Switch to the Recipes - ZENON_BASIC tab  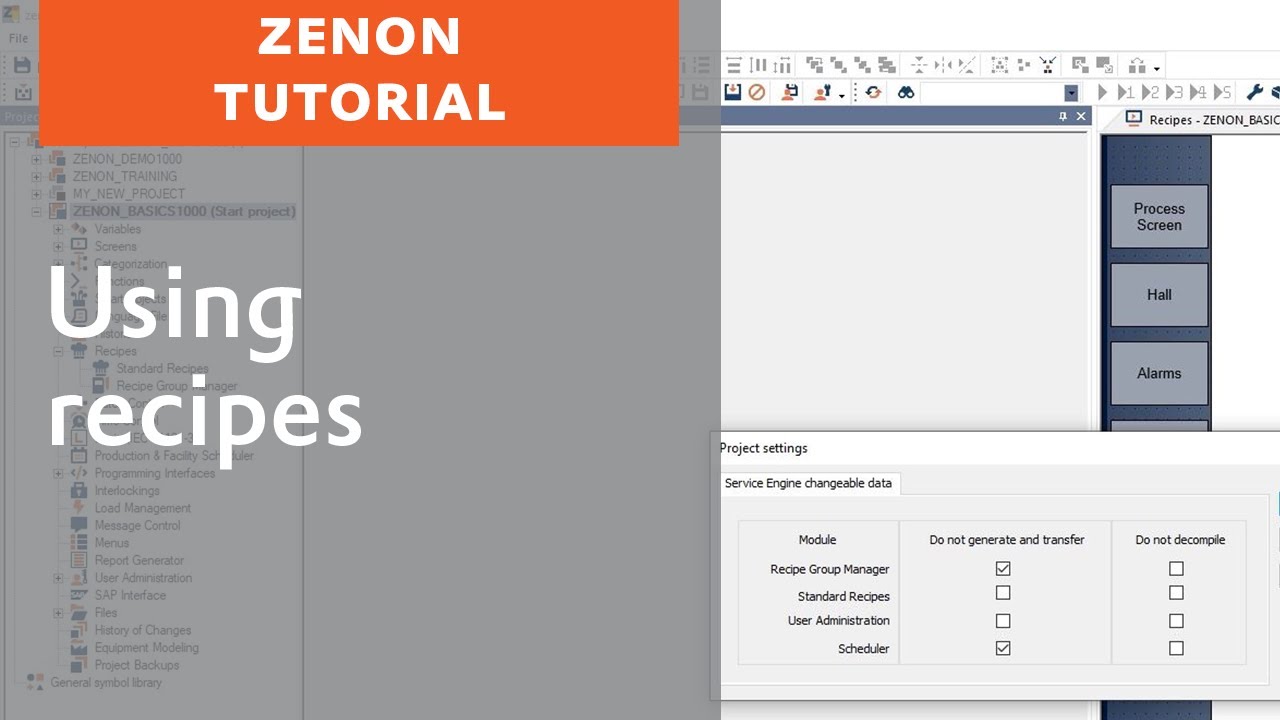coord(1203,120)
